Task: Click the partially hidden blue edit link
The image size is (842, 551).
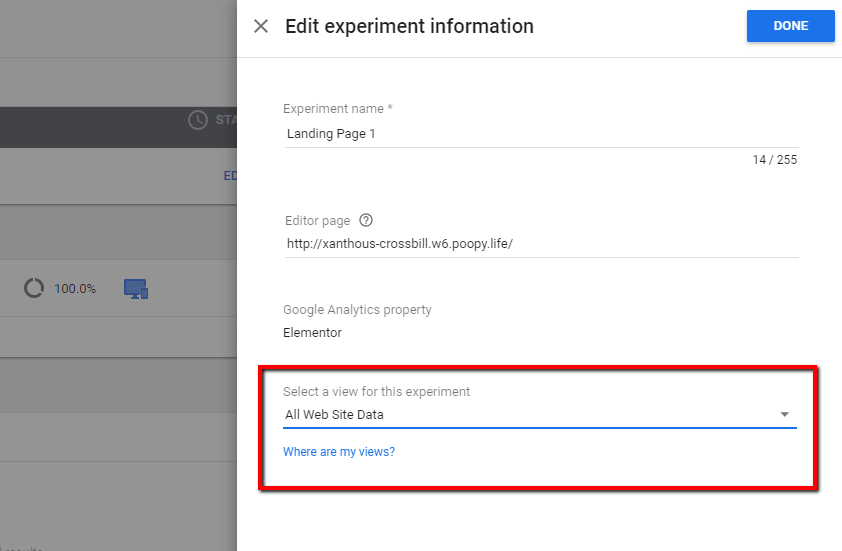Action: coord(229,176)
